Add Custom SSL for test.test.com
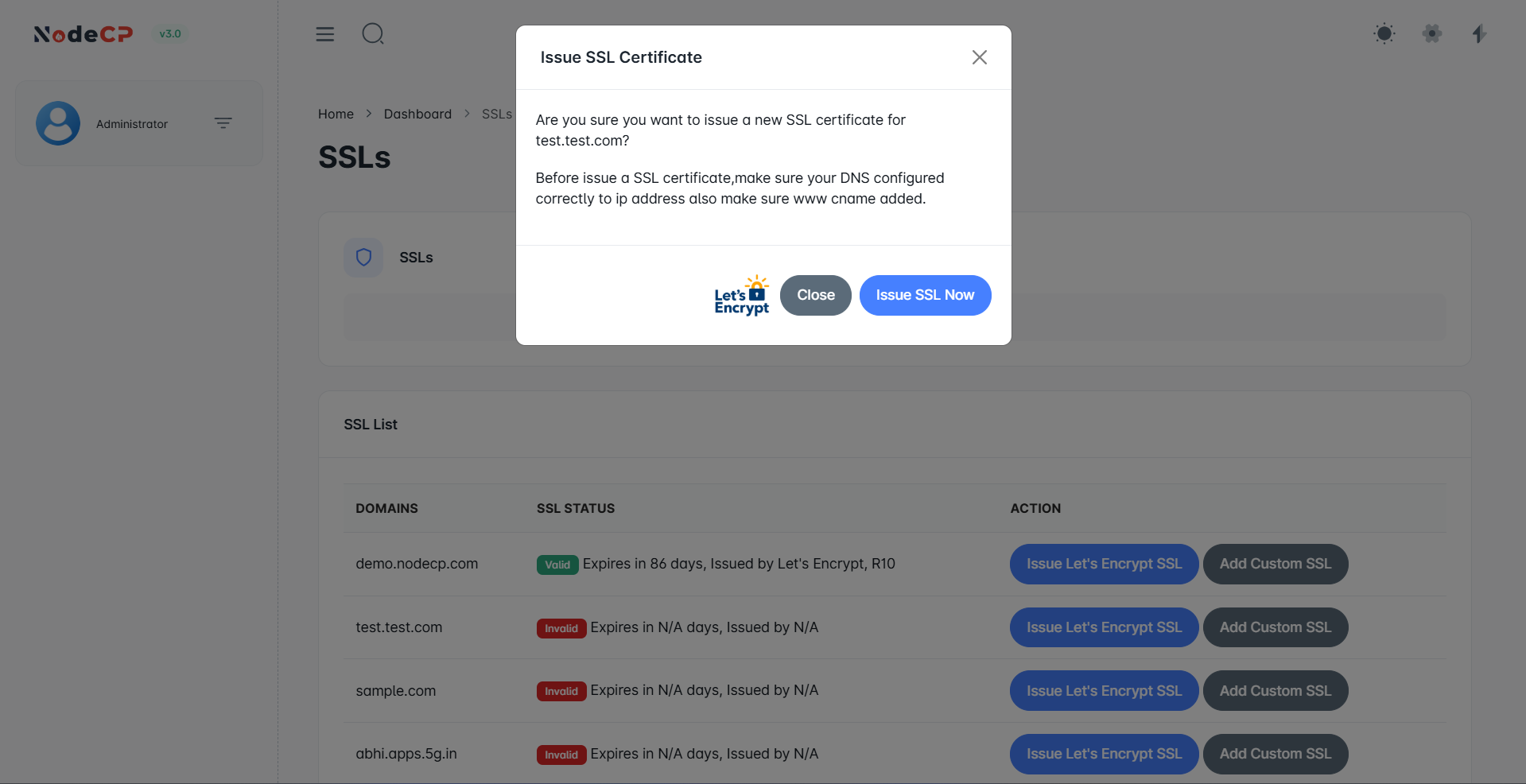Screen dimensions: 1526x784 (x=1275, y=627)
